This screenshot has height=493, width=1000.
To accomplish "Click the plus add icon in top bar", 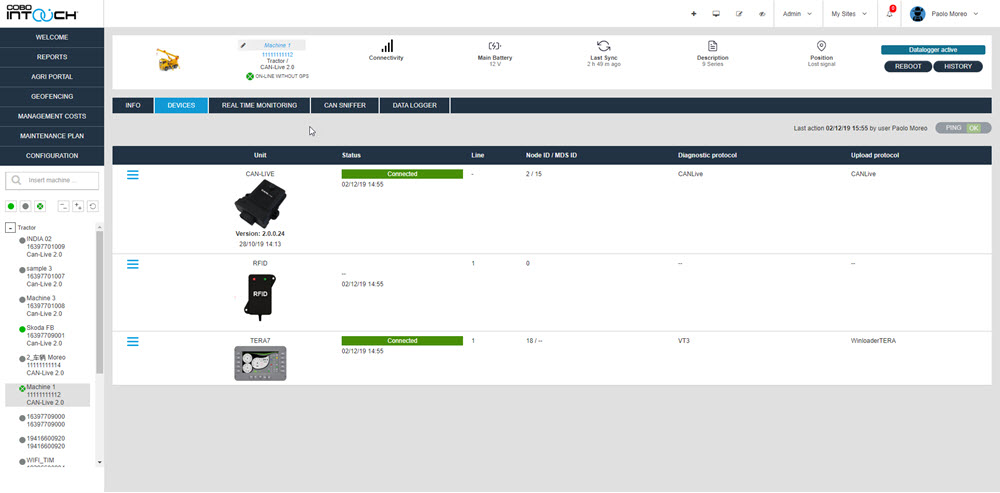I will [693, 13].
